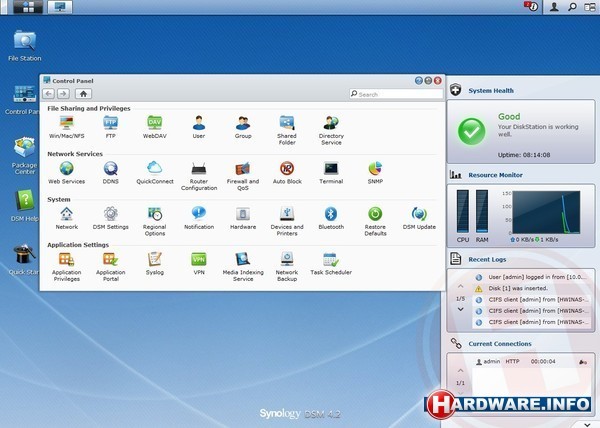Viewport: 600px width, 428px height.
Task: Go forward in Control Panel
Action: [x=64, y=93]
